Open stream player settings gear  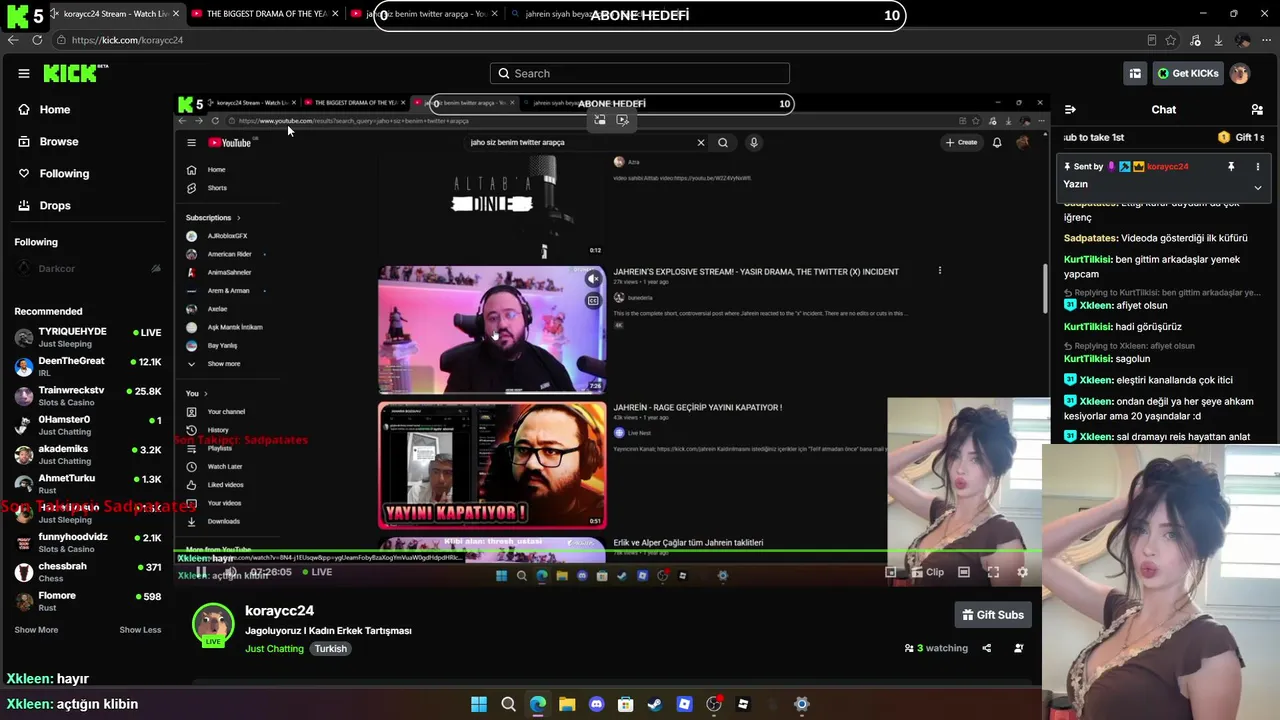click(1022, 572)
